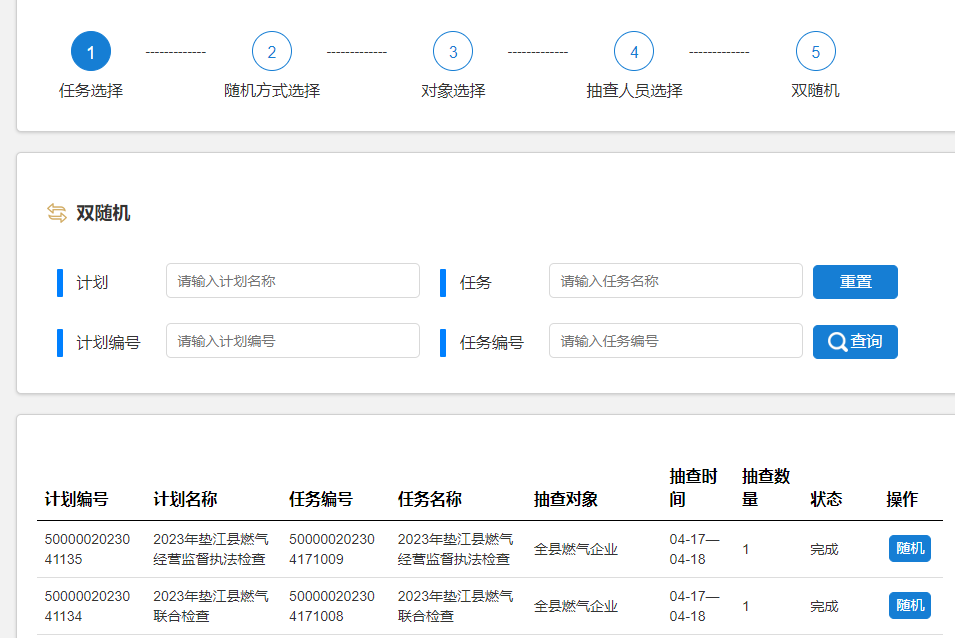Viewport: 955px width, 638px height.
Task: Click step 4 circle for 抽查人员选择
Action: coord(633,51)
